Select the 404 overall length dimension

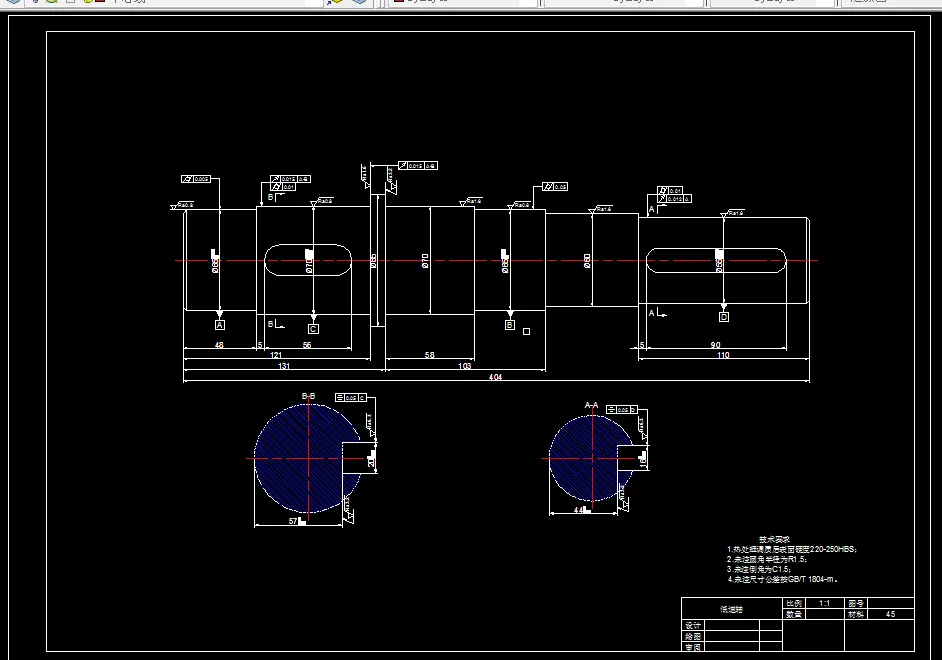pyautogui.click(x=495, y=377)
